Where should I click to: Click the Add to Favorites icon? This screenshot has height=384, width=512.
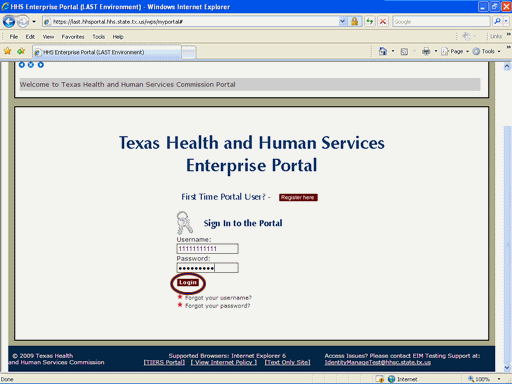coord(21,51)
